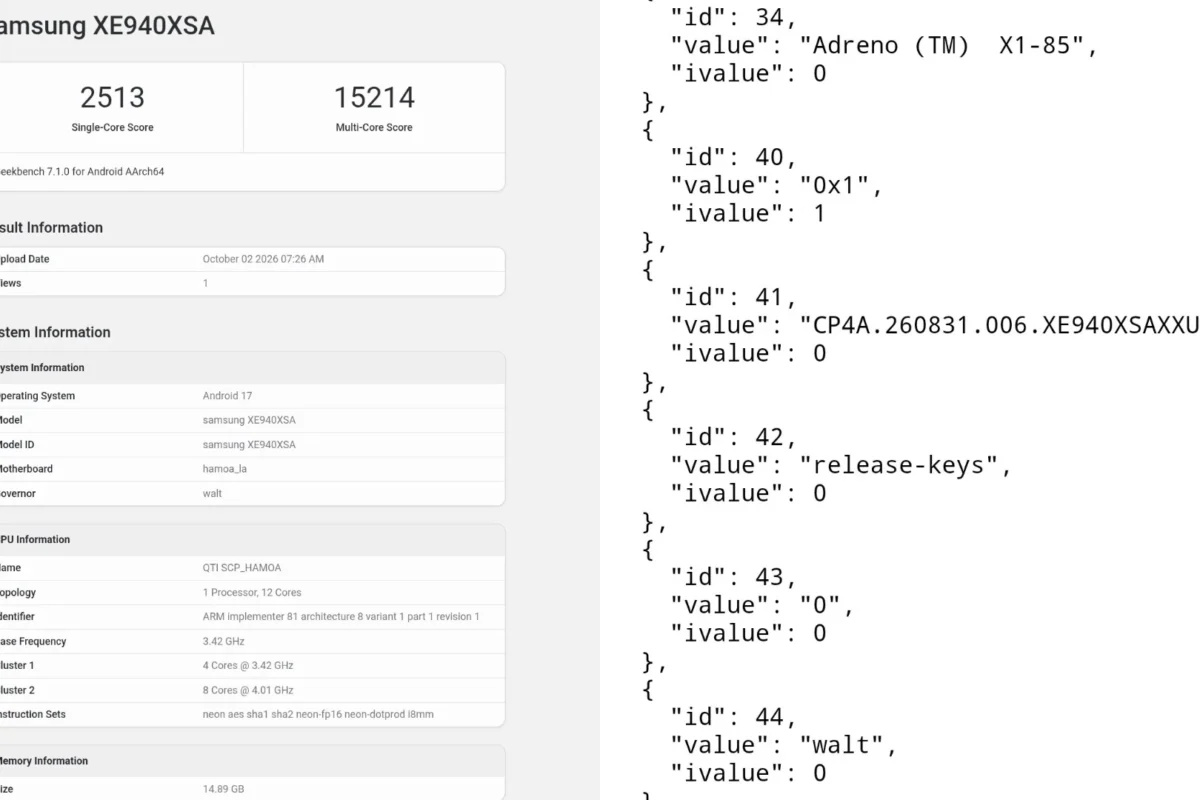Click the Memory size 14.89 GB value
Image resolution: width=1200 pixels, height=800 pixels.
click(x=223, y=789)
